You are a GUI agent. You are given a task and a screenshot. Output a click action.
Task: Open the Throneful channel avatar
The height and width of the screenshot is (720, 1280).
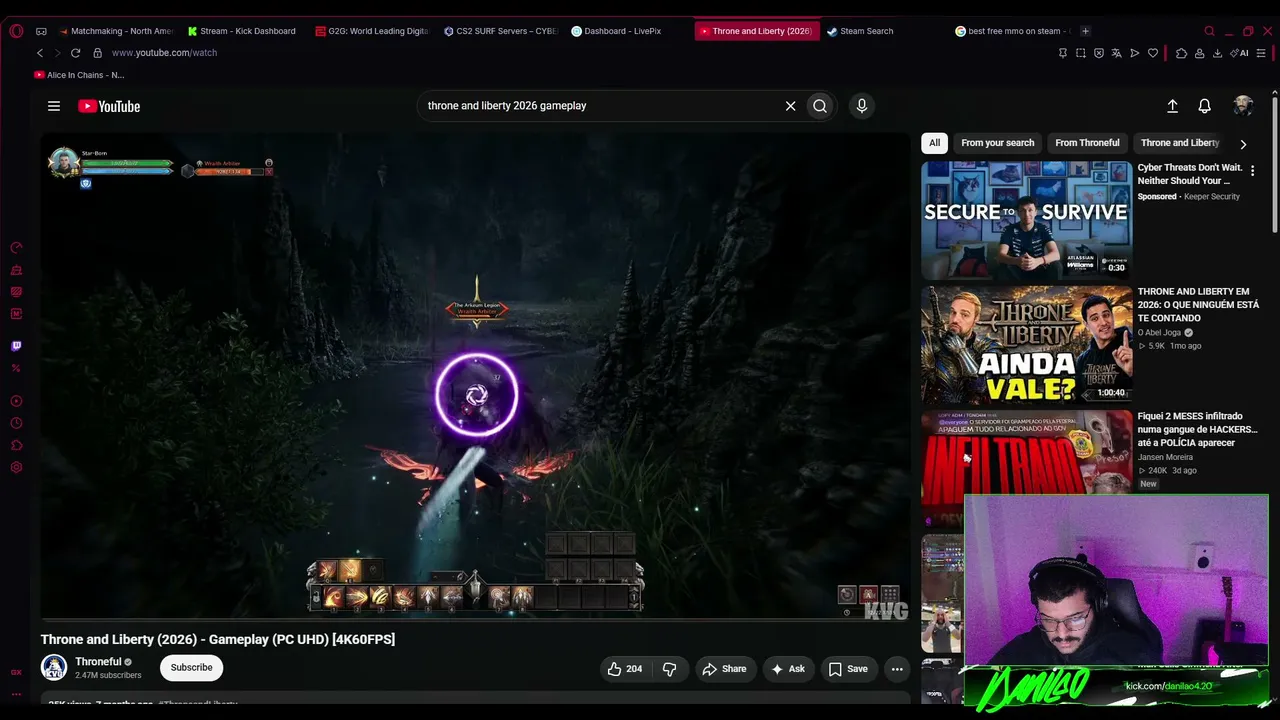(54, 668)
